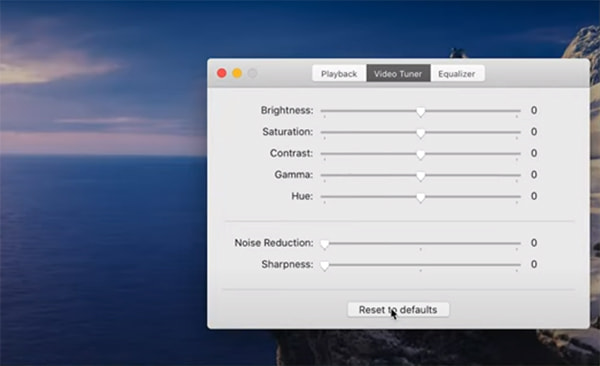Image resolution: width=600 pixels, height=366 pixels.
Task: Click the Gamma slider handle
Action: point(421,176)
